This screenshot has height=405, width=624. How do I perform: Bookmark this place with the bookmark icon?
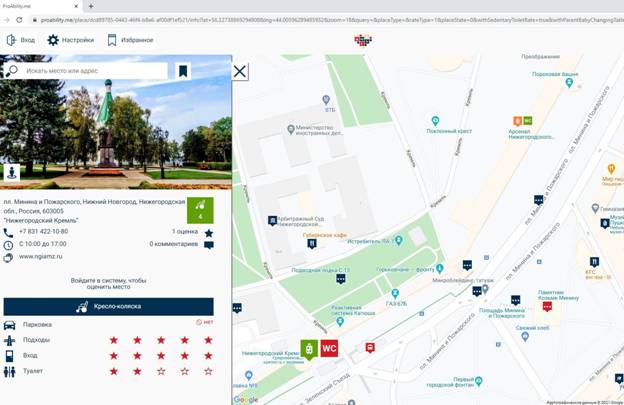tap(183, 71)
